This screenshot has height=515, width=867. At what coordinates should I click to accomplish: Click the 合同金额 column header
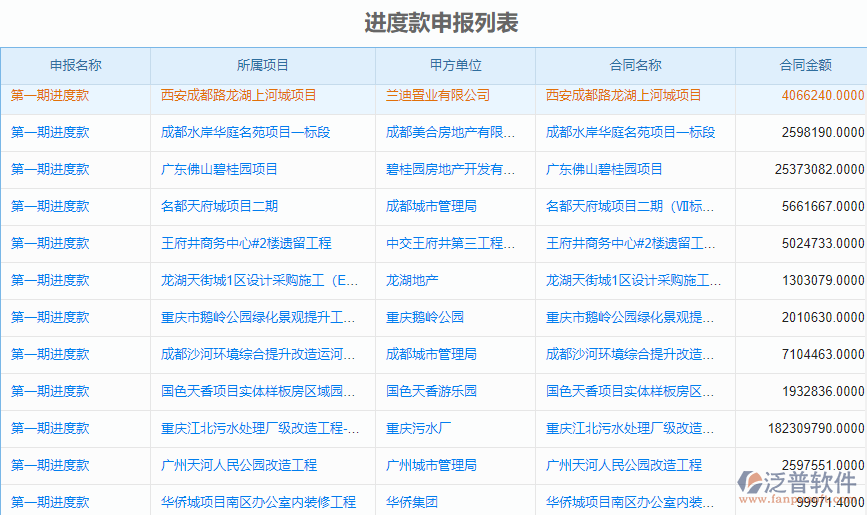click(805, 65)
